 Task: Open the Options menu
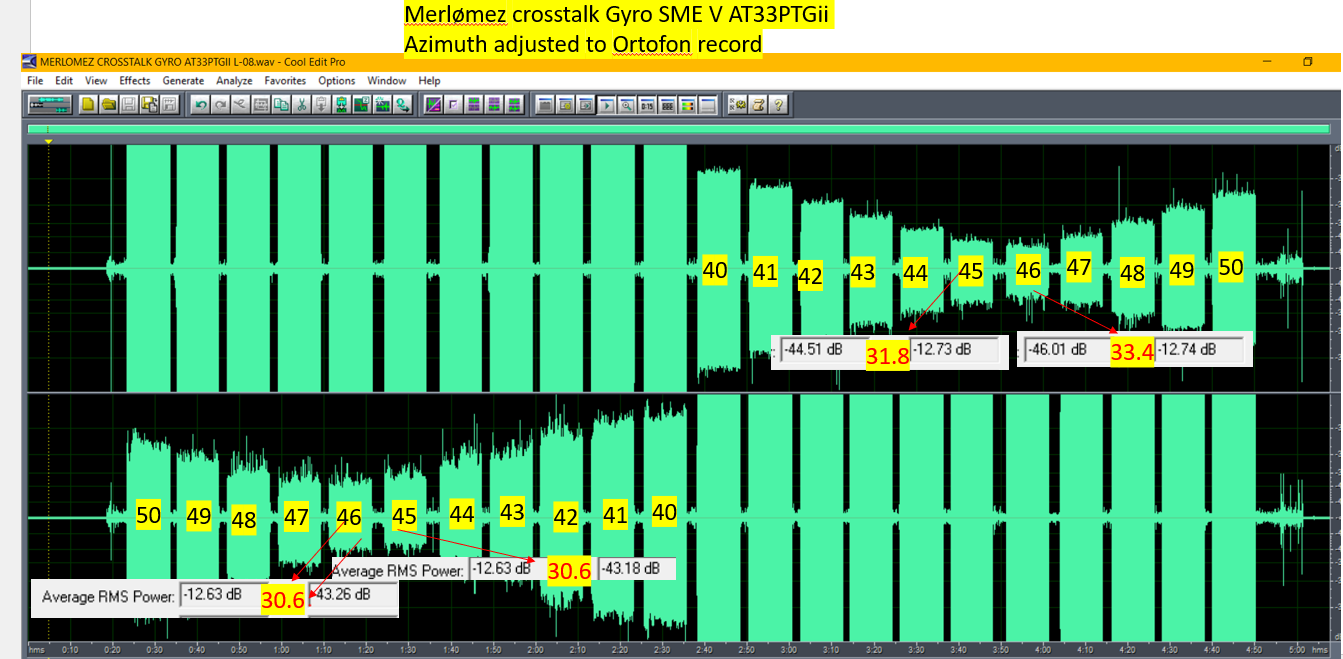pos(337,80)
